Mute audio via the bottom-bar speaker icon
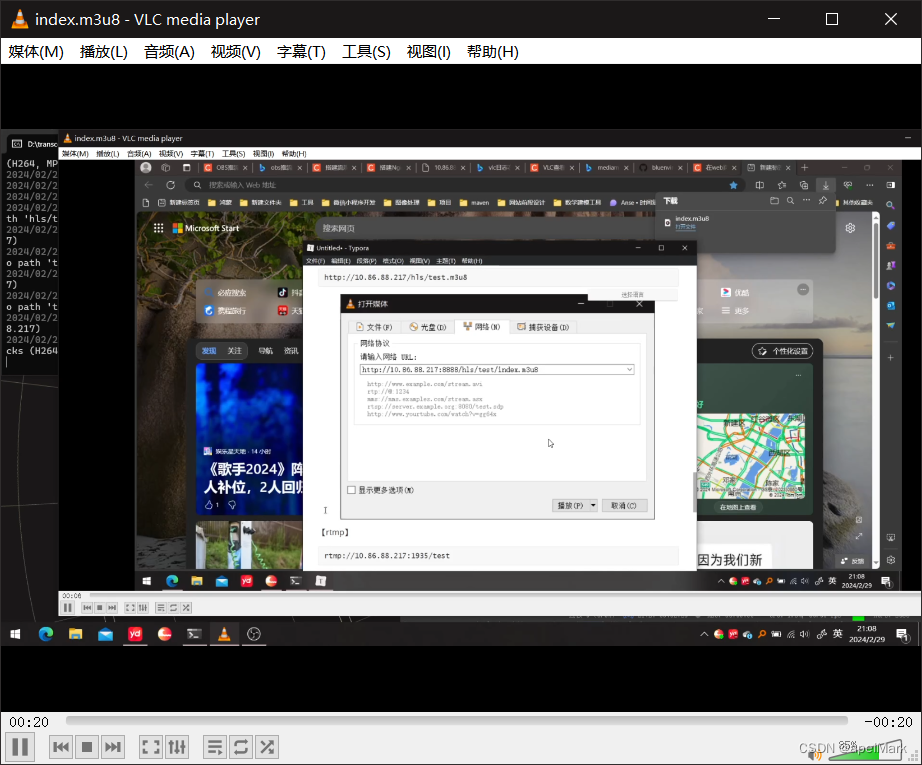This screenshot has height=765, width=922. coord(815,754)
